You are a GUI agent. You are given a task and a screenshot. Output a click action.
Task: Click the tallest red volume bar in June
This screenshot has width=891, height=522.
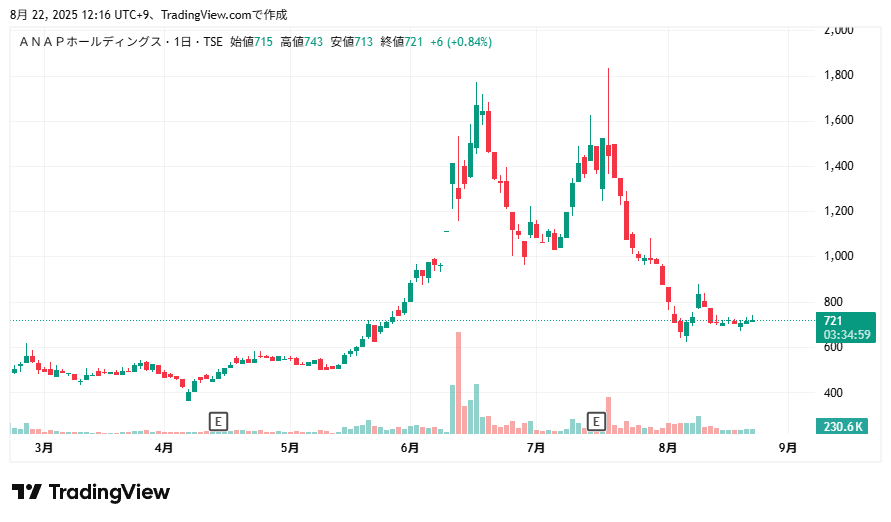(x=459, y=383)
